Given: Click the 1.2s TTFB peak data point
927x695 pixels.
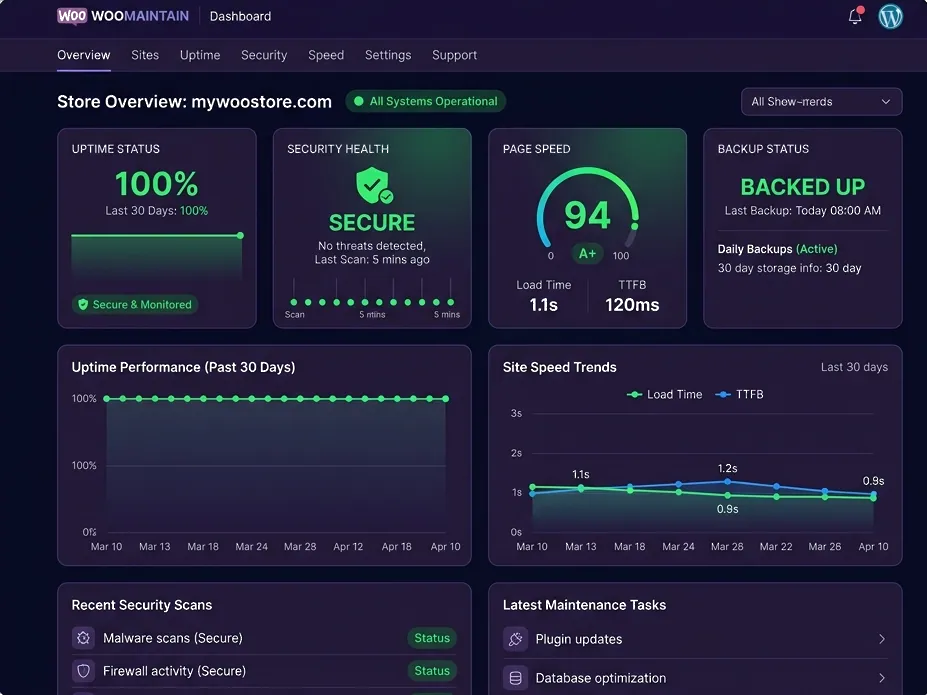Looking at the screenshot, I should tap(727, 482).
